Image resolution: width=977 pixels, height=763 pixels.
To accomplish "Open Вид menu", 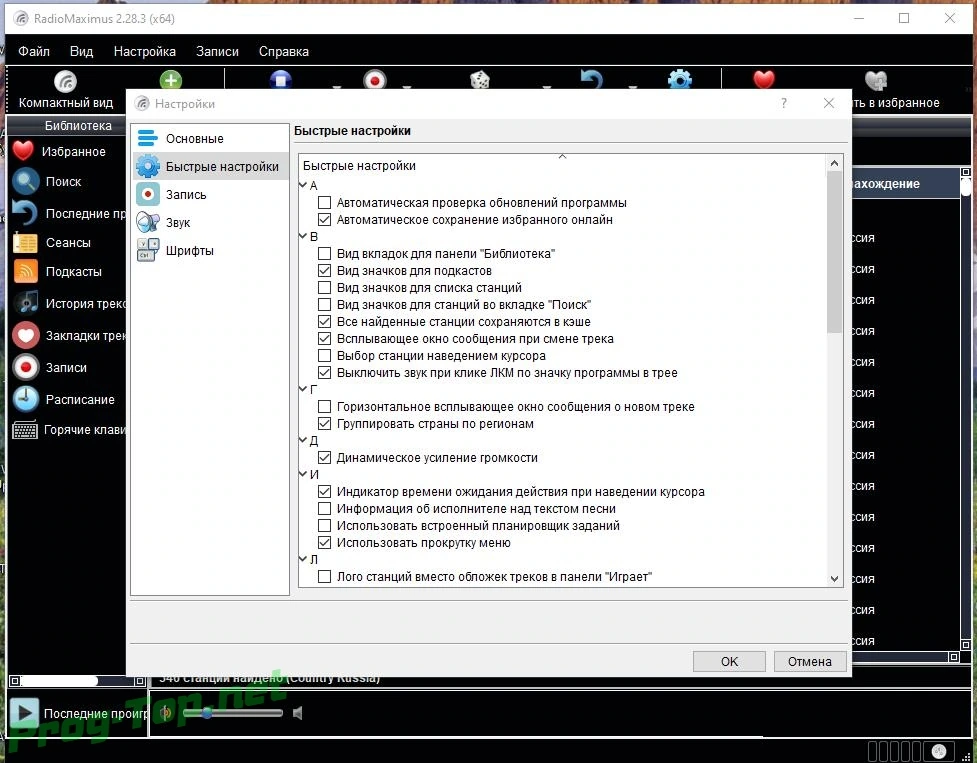I will [81, 51].
